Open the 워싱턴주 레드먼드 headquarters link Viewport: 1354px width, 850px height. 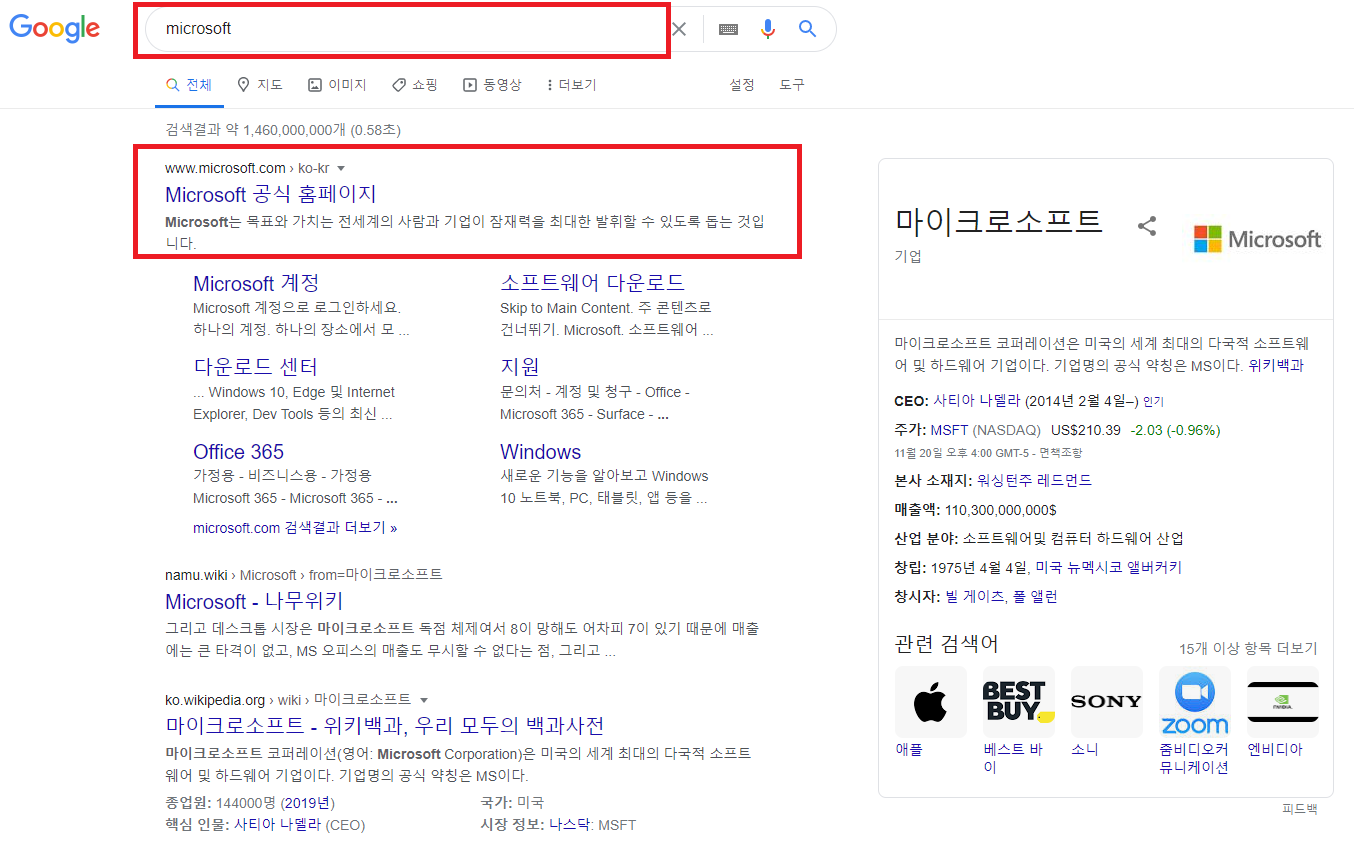tap(1034, 480)
